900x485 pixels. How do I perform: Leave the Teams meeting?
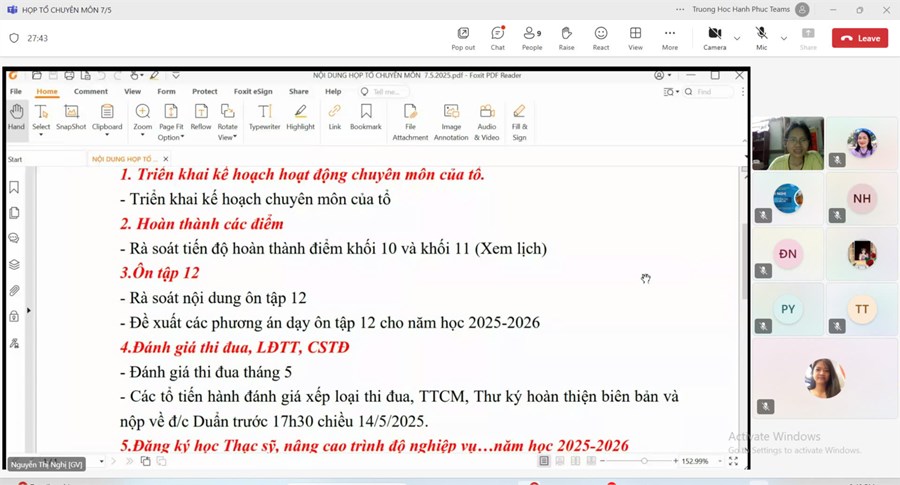click(859, 38)
